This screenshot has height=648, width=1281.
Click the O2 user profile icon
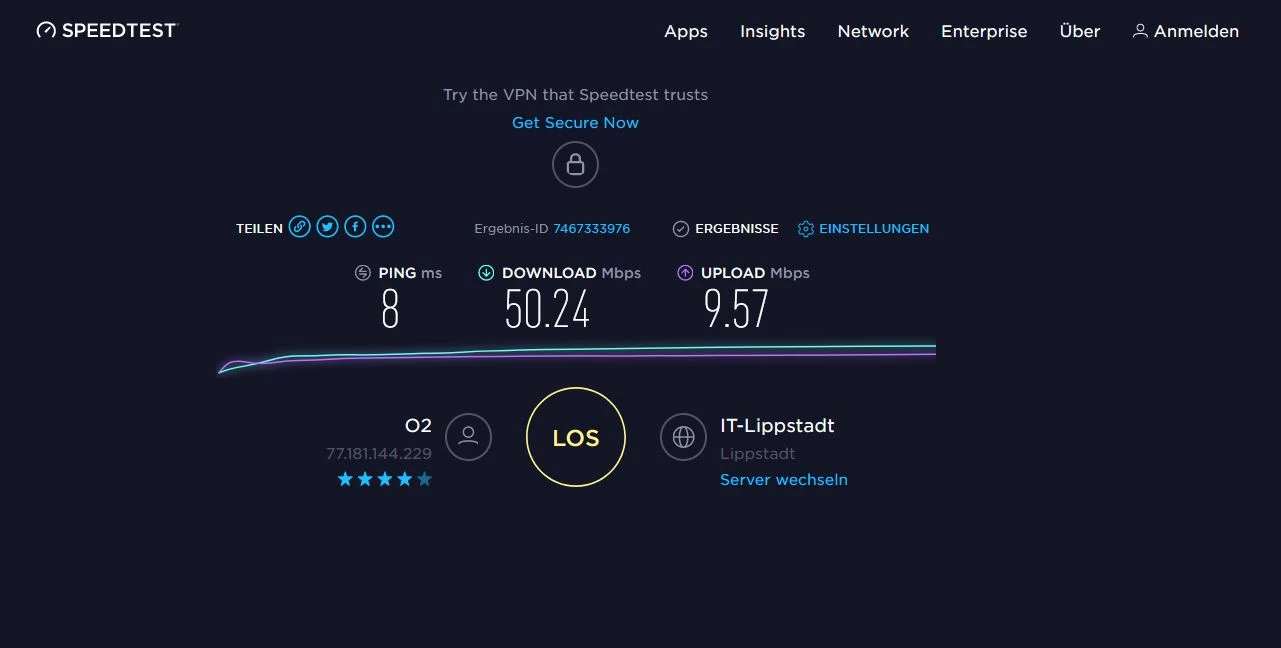click(468, 437)
